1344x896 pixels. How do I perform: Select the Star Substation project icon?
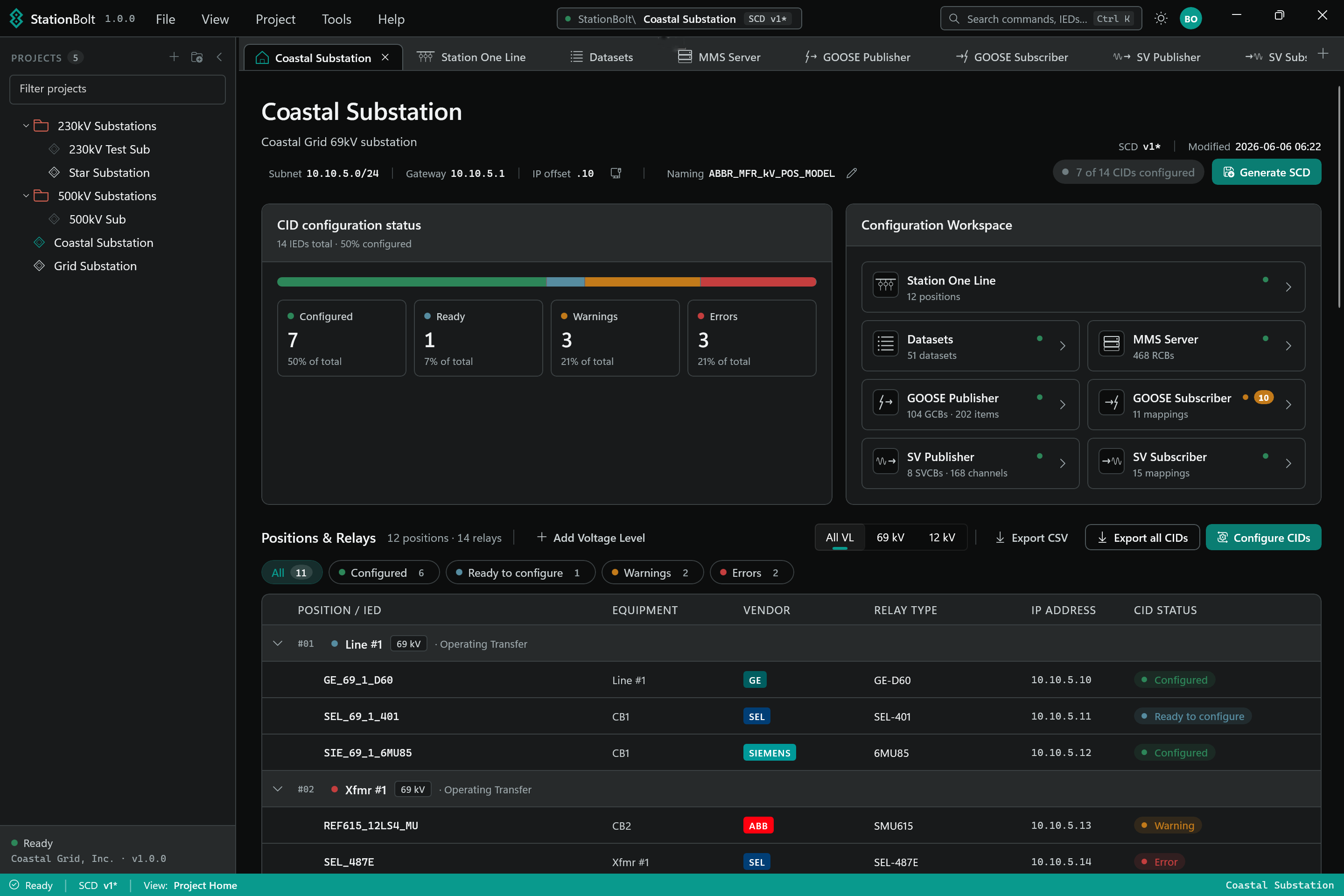[54, 173]
